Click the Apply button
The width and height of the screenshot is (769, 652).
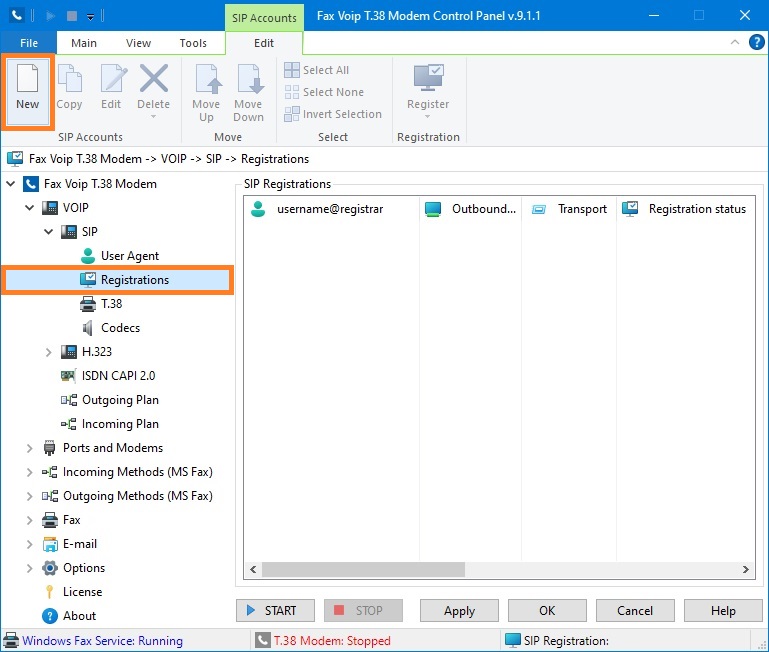pos(459,611)
